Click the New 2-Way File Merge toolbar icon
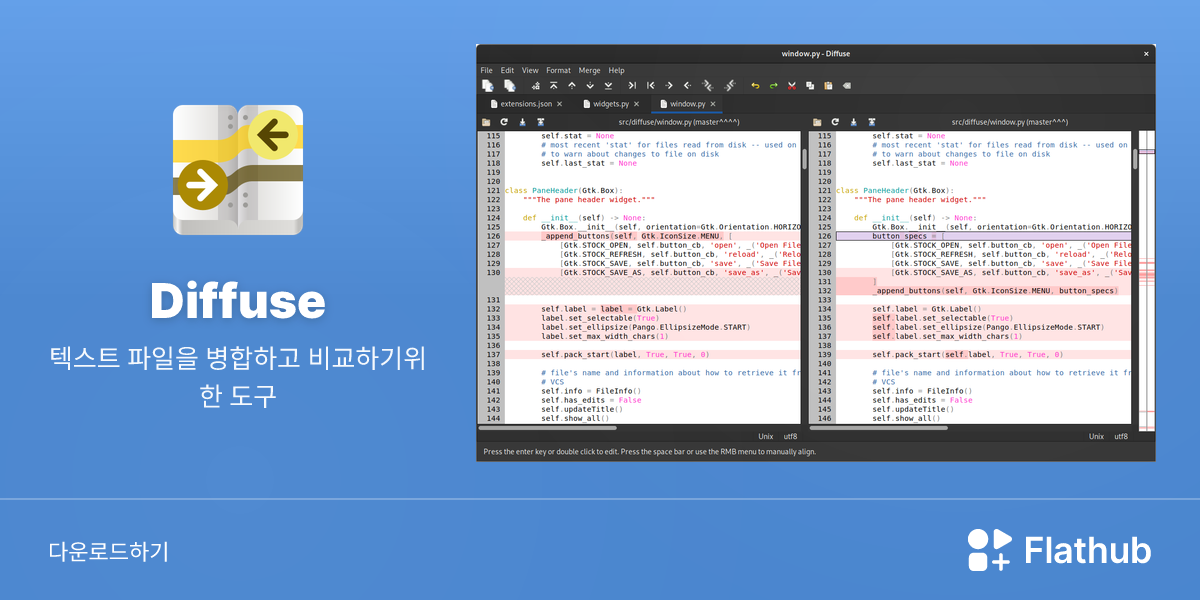This screenshot has height=600, width=1200. pos(488,86)
